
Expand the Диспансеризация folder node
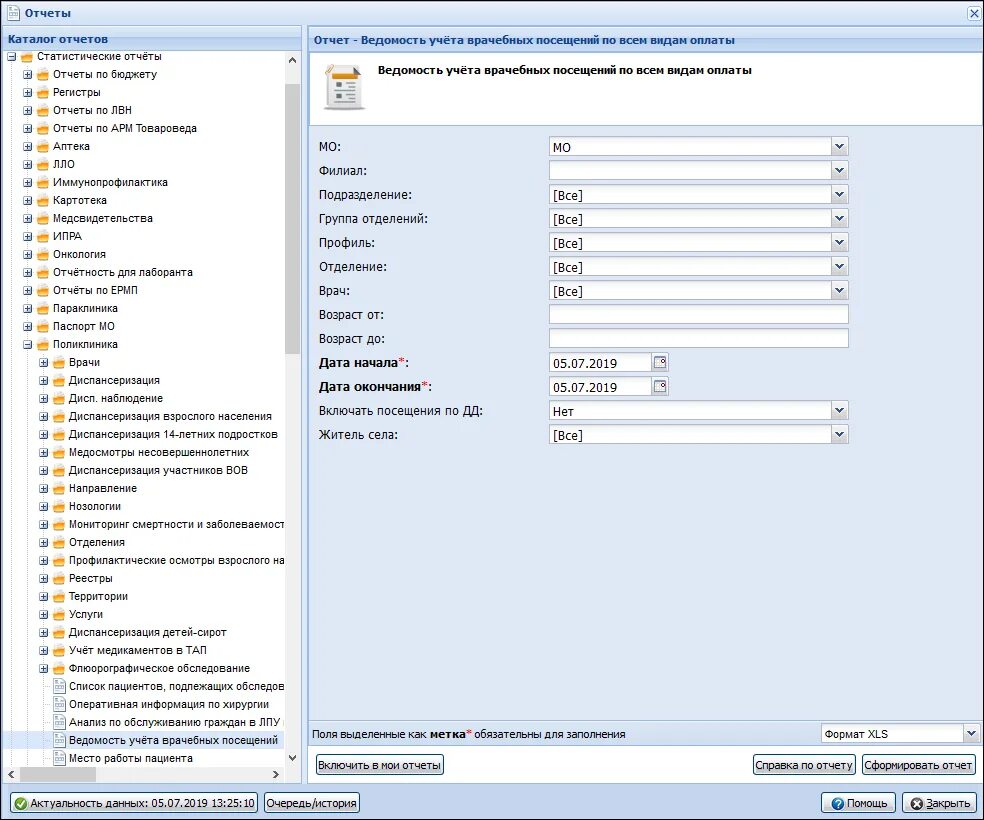[x=43, y=380]
